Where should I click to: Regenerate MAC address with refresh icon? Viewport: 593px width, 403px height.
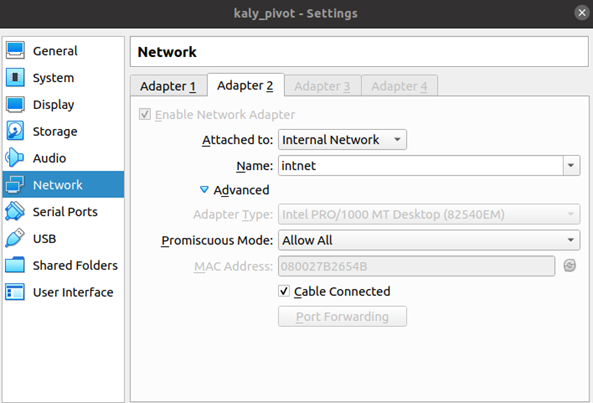click(570, 266)
